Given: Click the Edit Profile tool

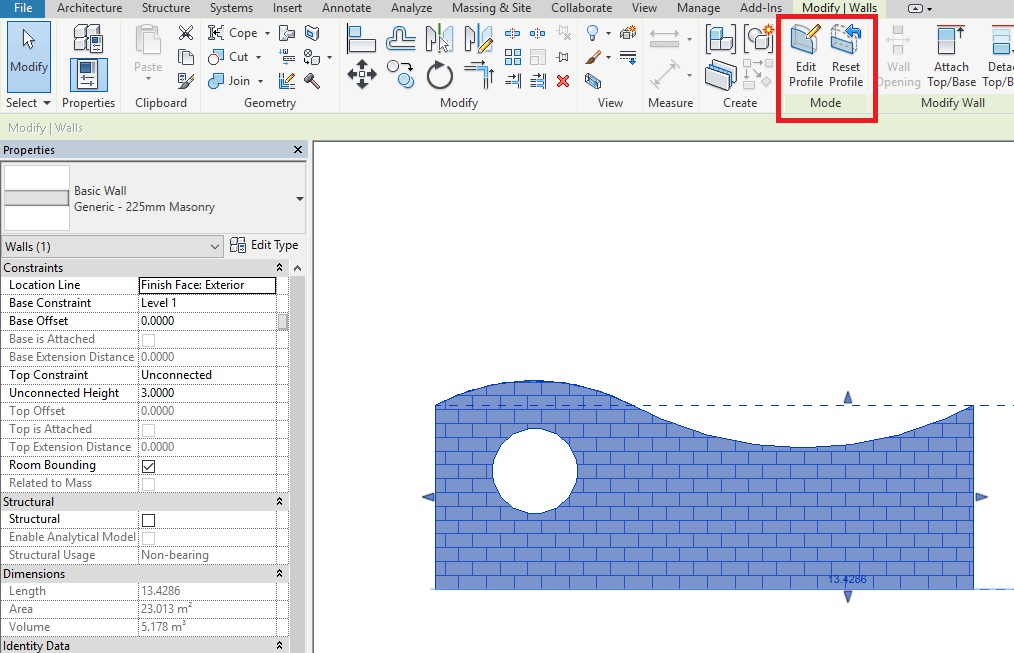Looking at the screenshot, I should (805, 55).
